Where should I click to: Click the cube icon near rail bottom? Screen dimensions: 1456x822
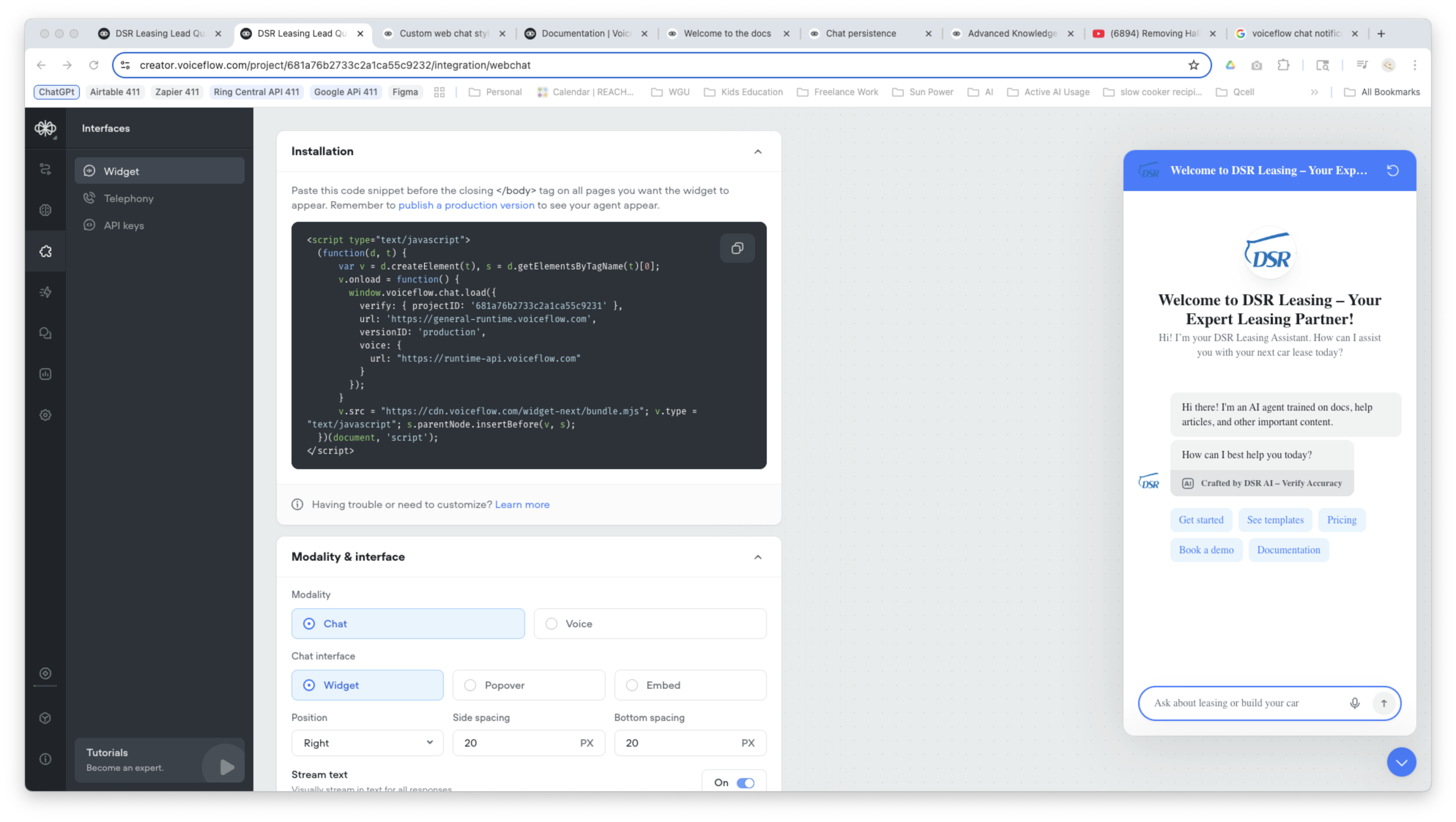[45, 718]
